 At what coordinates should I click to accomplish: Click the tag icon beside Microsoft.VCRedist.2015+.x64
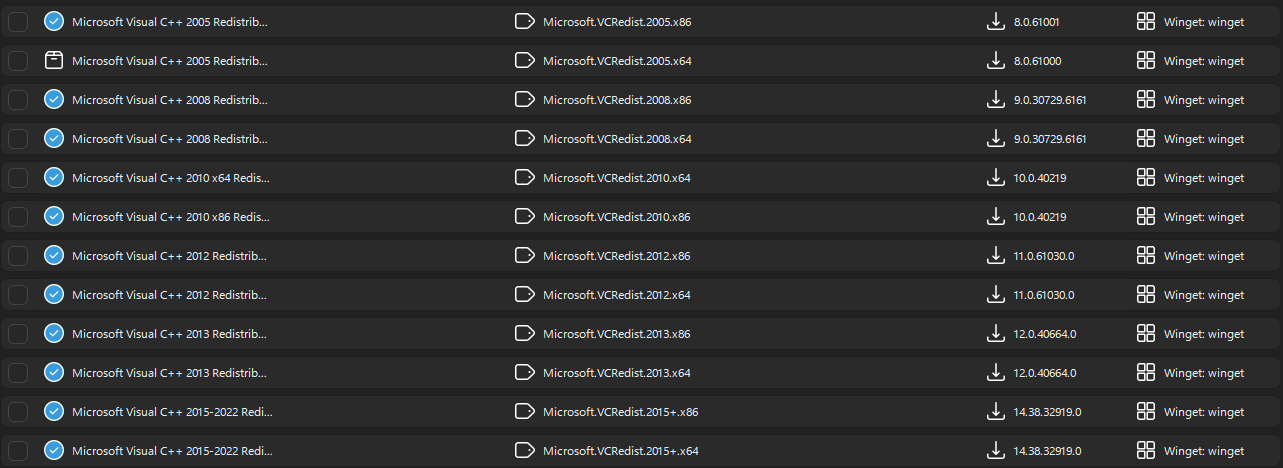click(524, 451)
